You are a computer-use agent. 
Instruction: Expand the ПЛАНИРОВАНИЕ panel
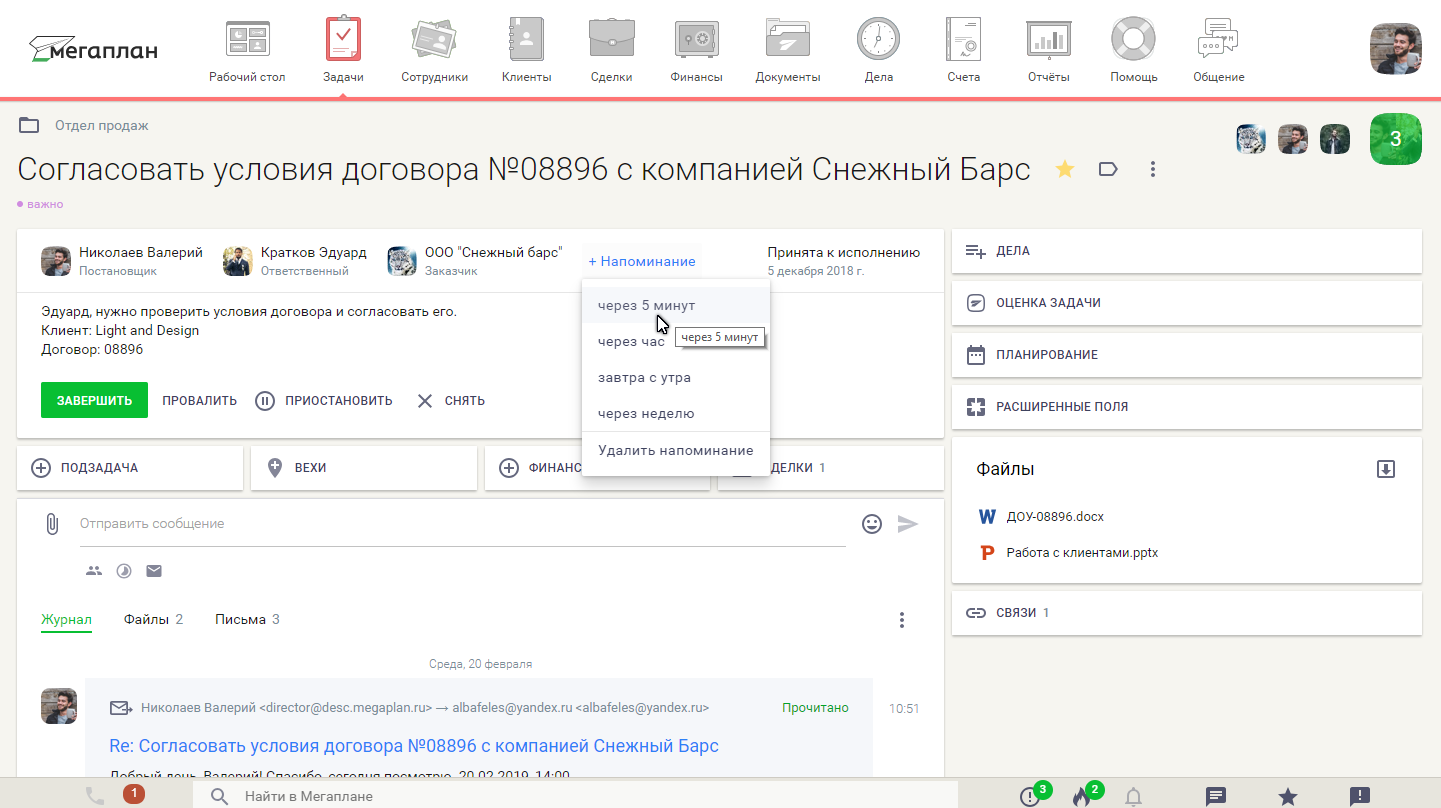tap(1186, 355)
